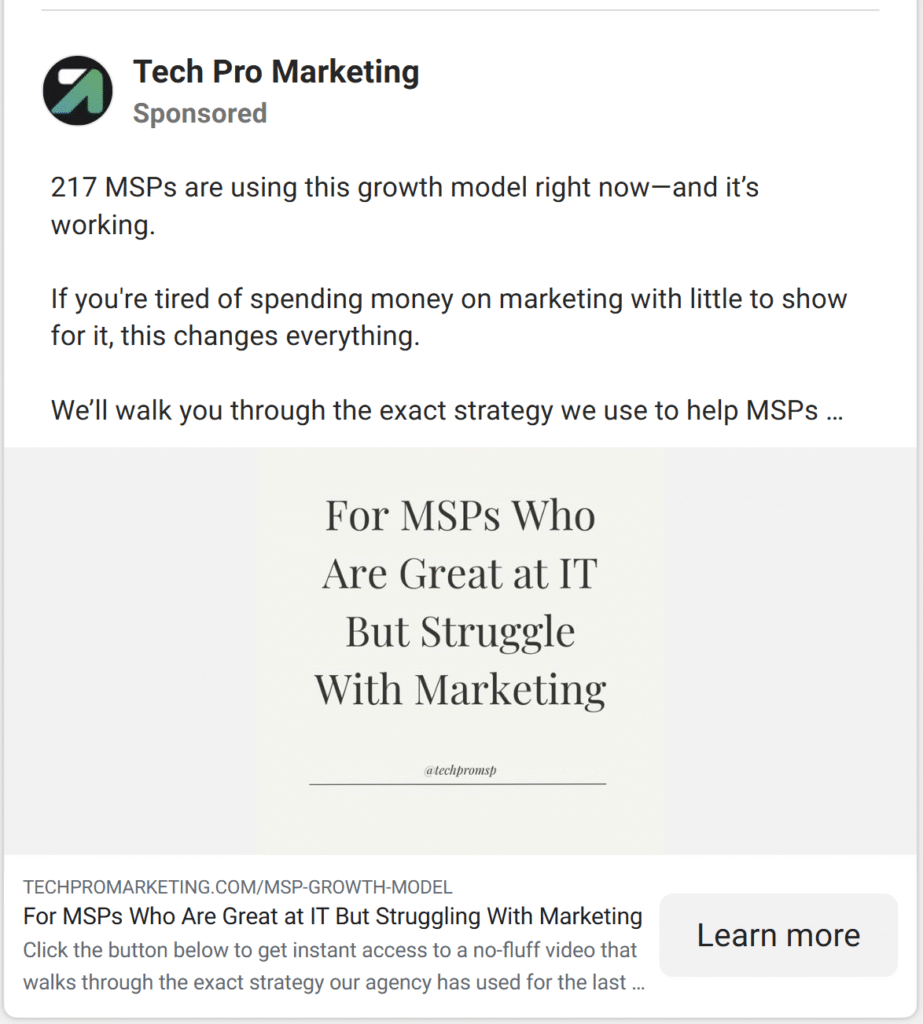Click 'With Marketing' line inside ad image
This screenshot has height=1024, width=923.
(460, 690)
